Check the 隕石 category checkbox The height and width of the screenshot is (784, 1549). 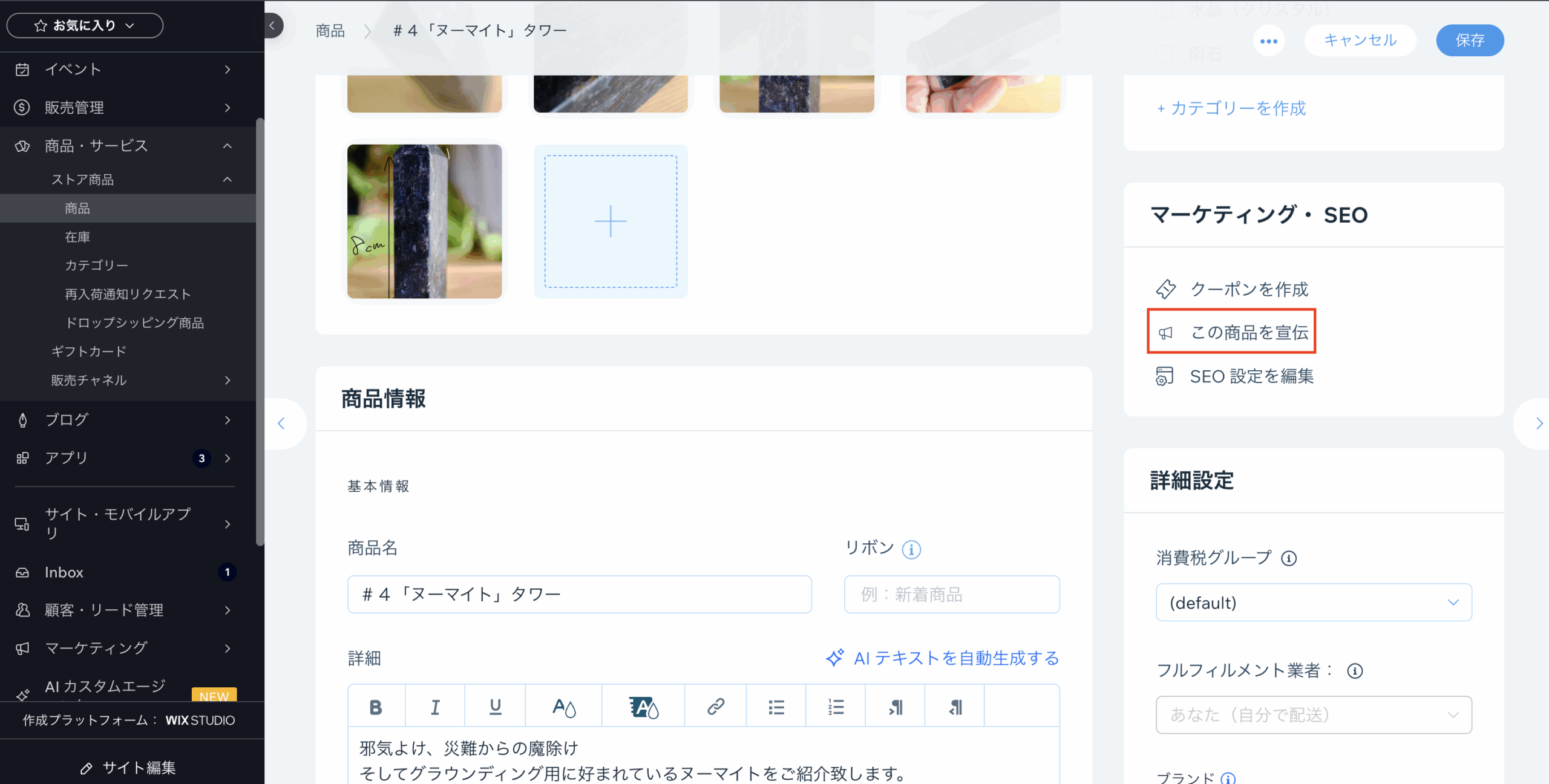pyautogui.click(x=1164, y=54)
